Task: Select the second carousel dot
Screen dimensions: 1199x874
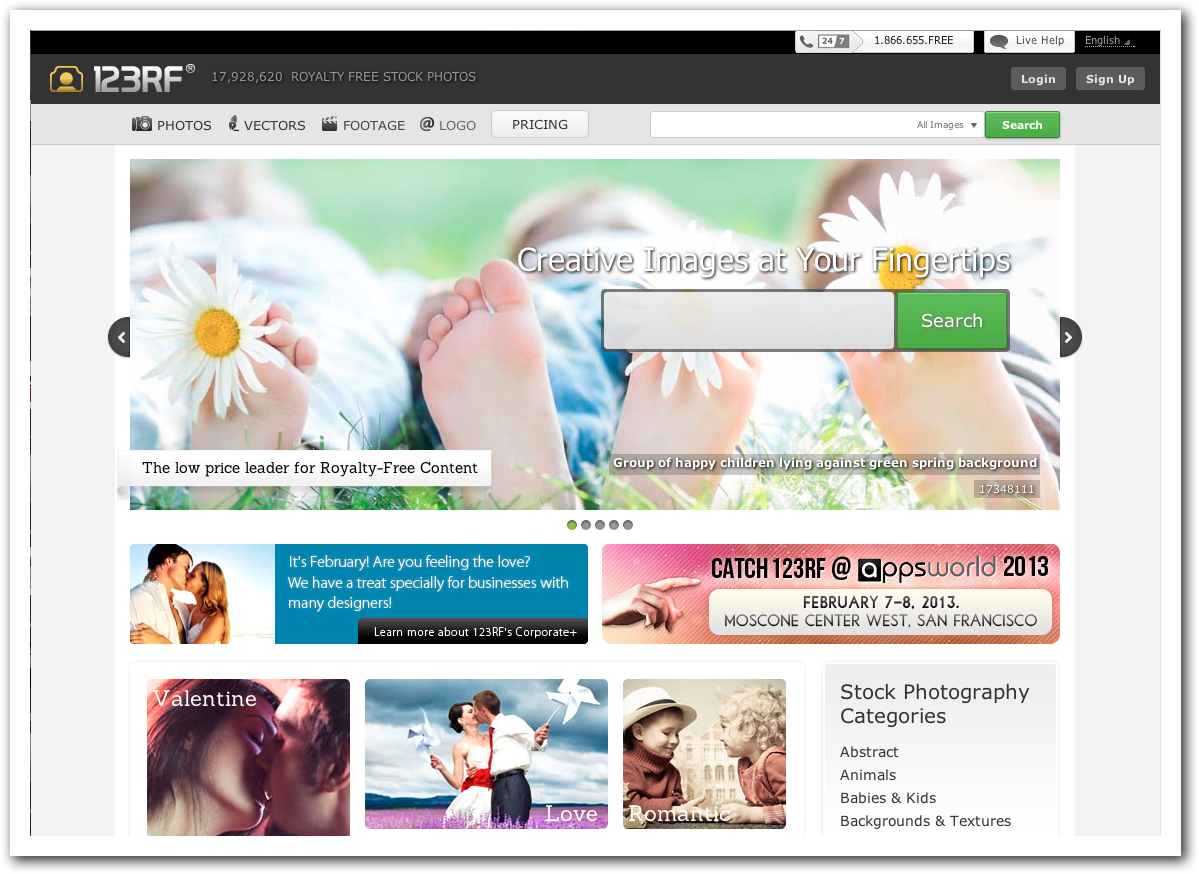Action: click(586, 525)
